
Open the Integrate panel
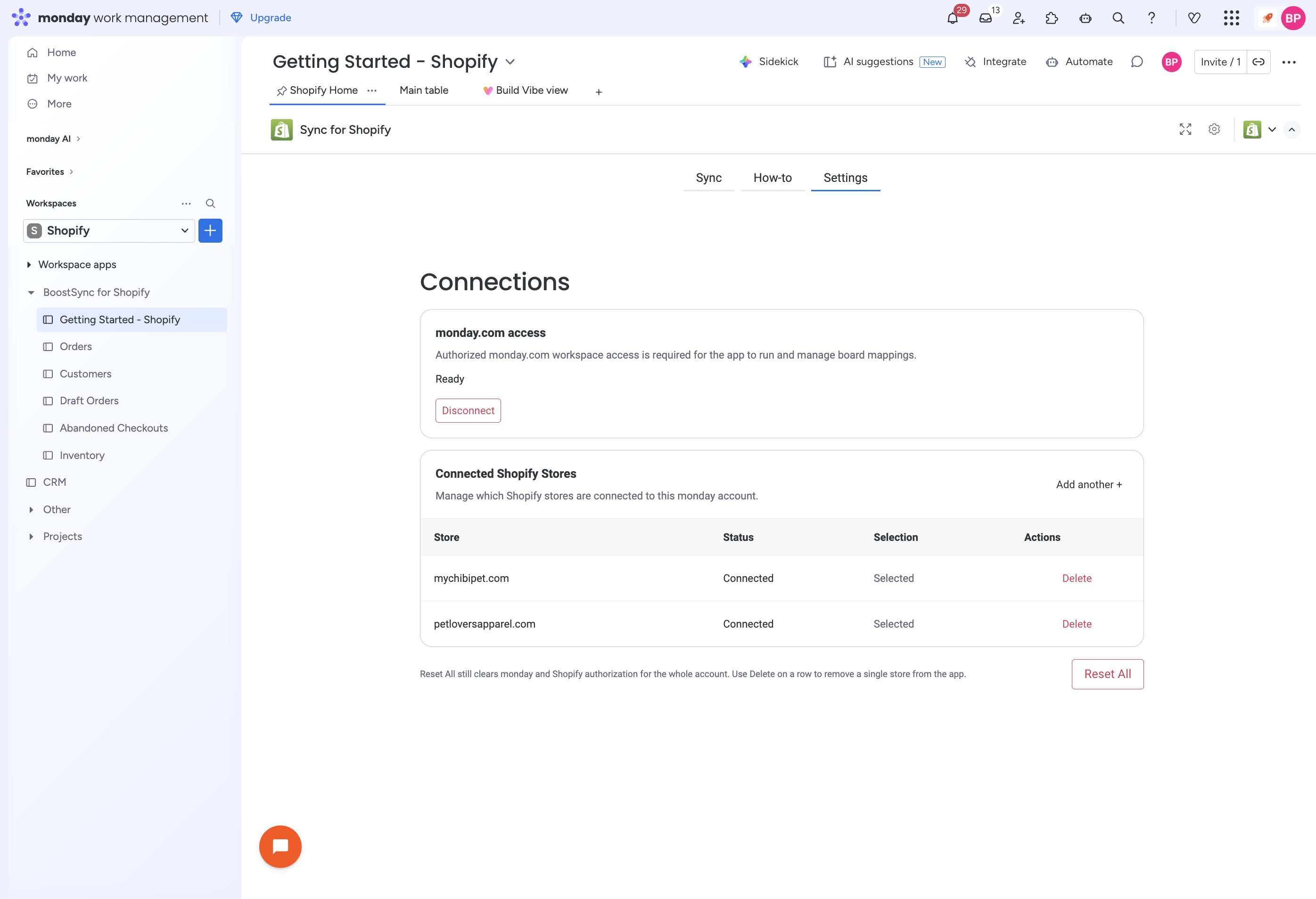(995, 62)
